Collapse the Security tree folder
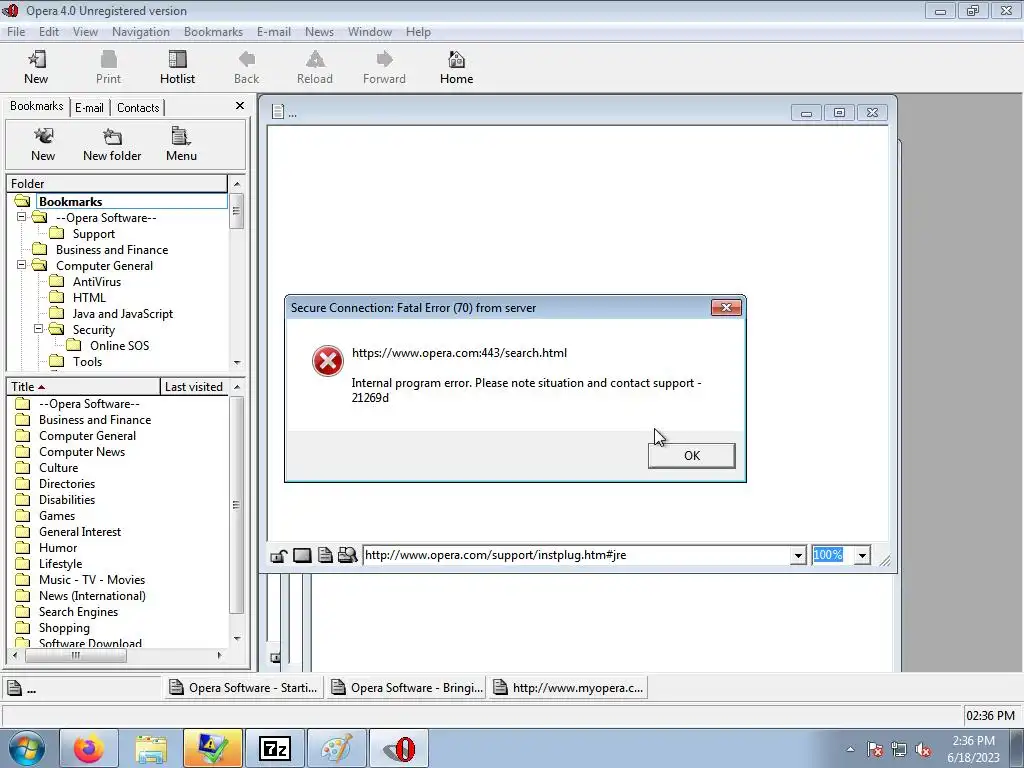Screen dimensions: 1024x768 tap(39, 329)
